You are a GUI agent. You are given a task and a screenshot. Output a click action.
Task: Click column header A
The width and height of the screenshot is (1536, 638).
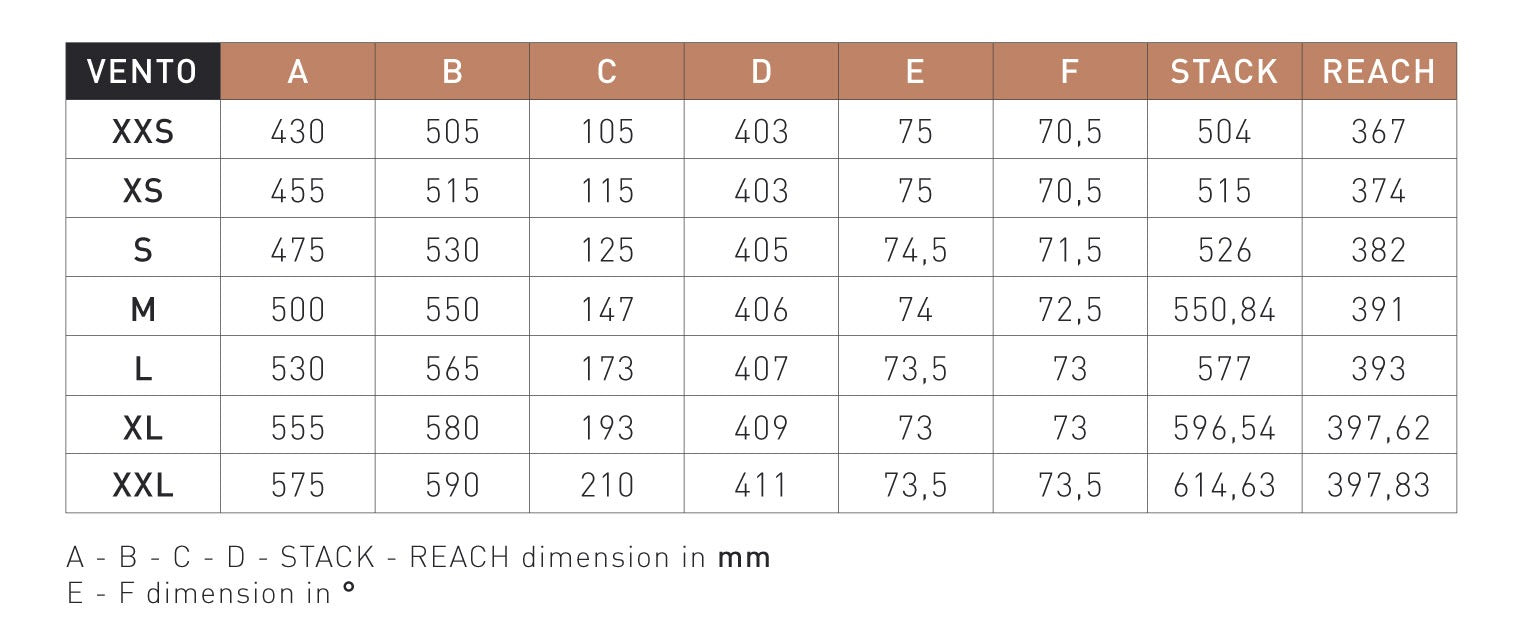[298, 71]
